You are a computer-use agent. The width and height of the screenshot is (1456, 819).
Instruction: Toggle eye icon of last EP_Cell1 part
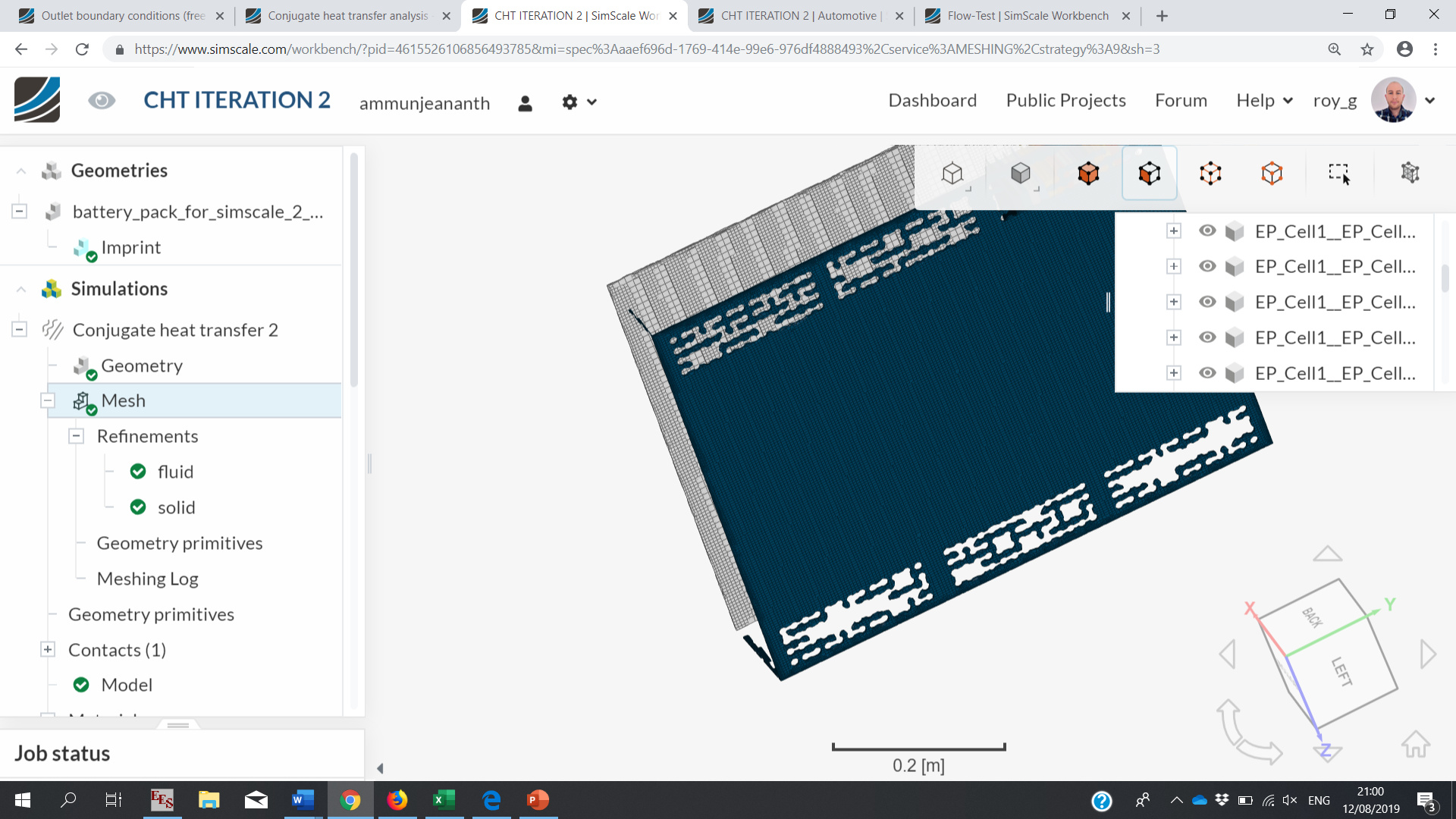point(1207,373)
